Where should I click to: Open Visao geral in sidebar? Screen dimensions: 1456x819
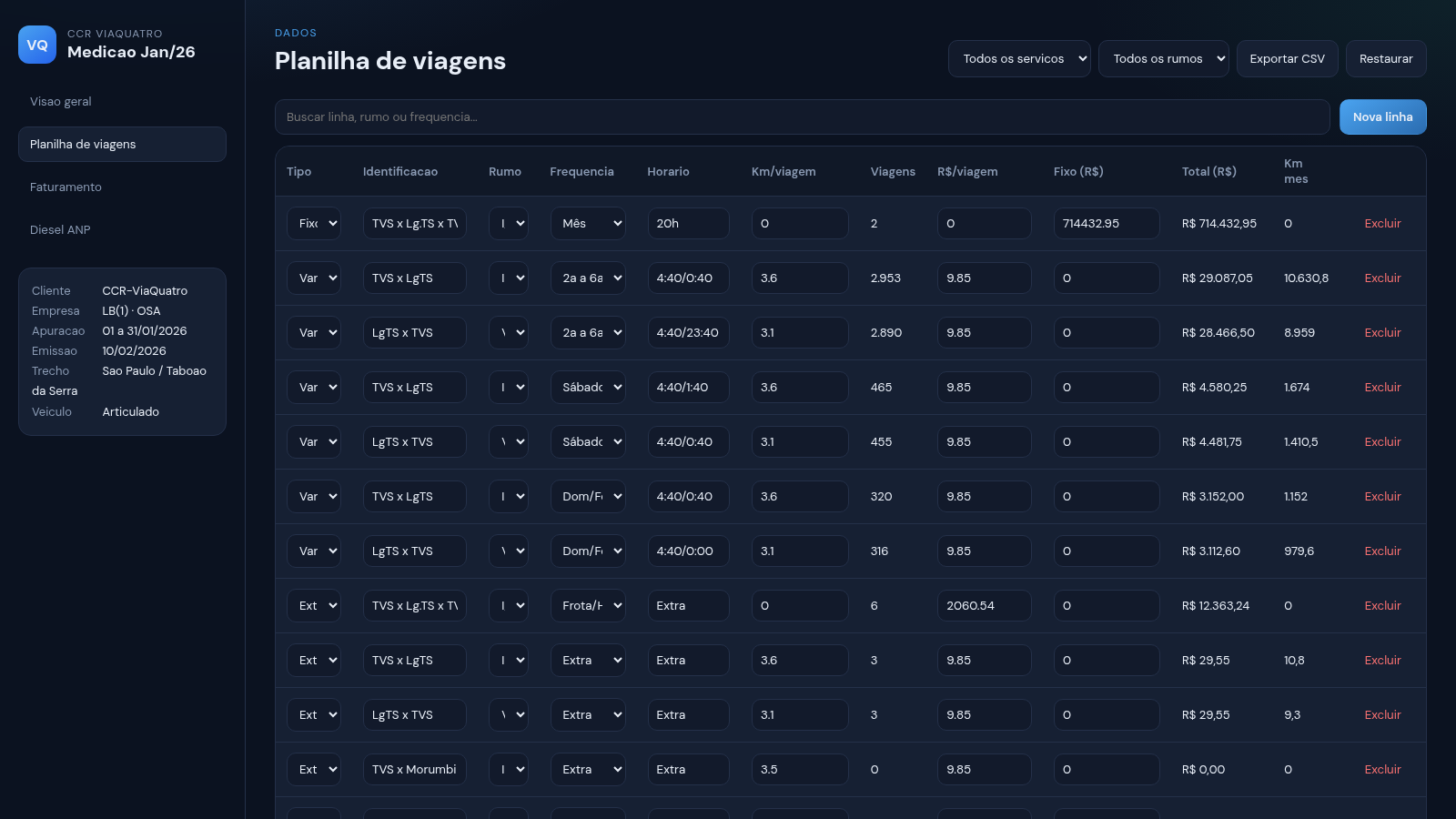coord(122,101)
